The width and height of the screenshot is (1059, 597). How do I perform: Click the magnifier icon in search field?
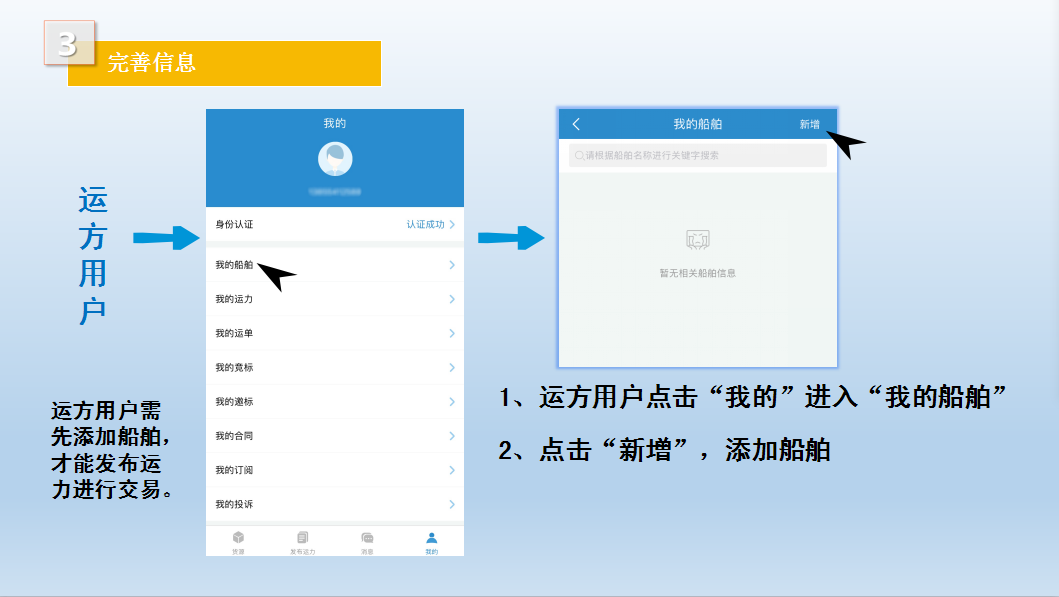pyautogui.click(x=579, y=156)
